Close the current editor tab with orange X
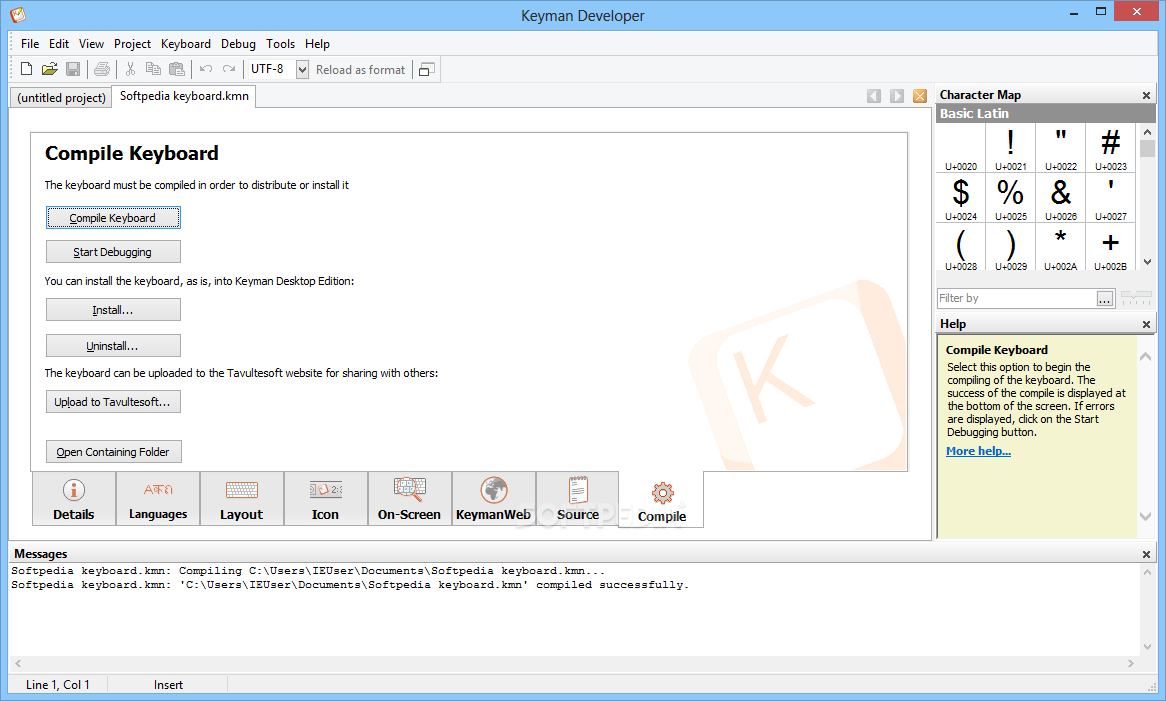This screenshot has height=701, width=1166. [920, 96]
